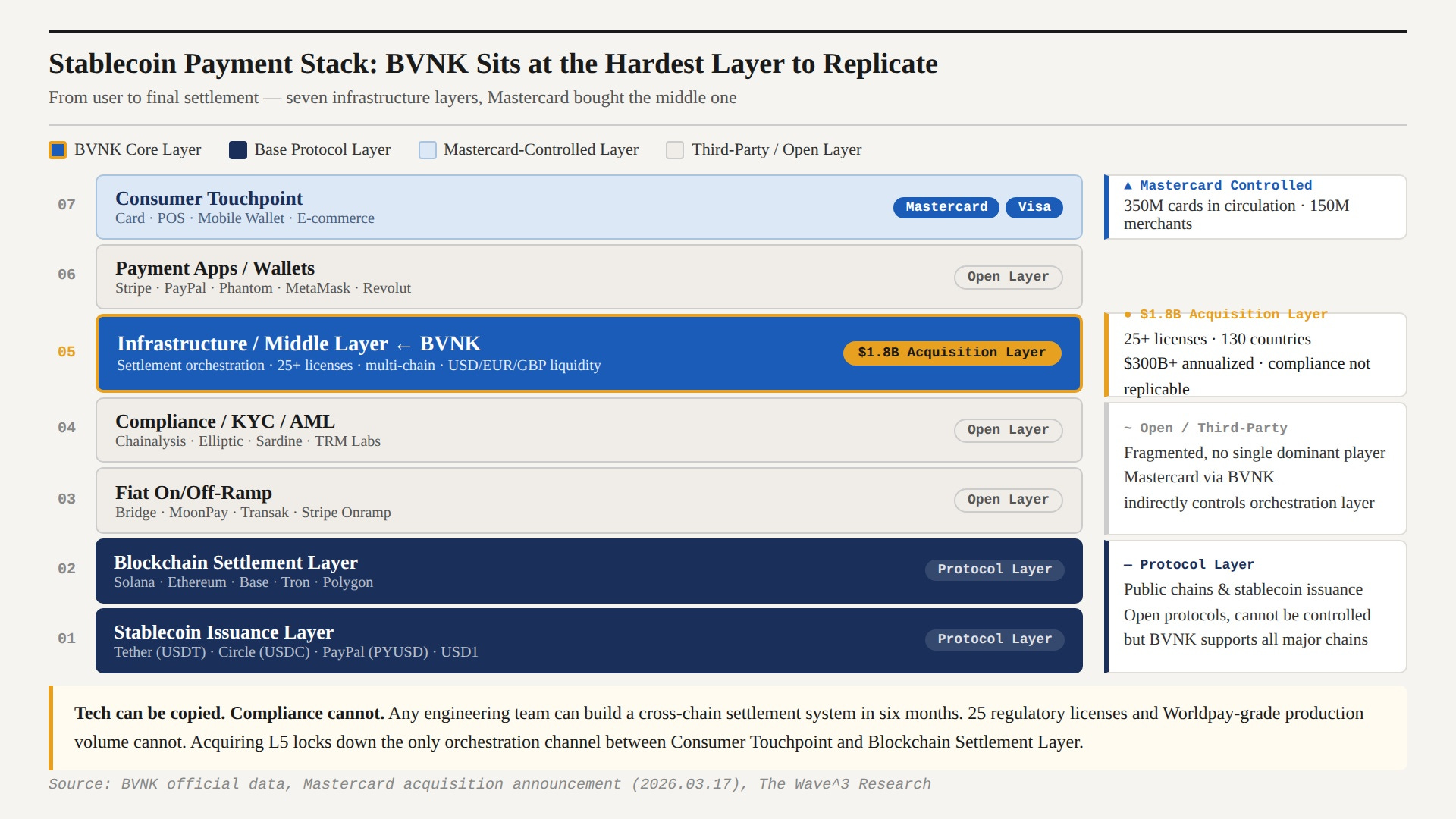The image size is (1456, 819).
Task: Click the Open Layer badge for Payment Apps / Wallets
Action: 1008,277
